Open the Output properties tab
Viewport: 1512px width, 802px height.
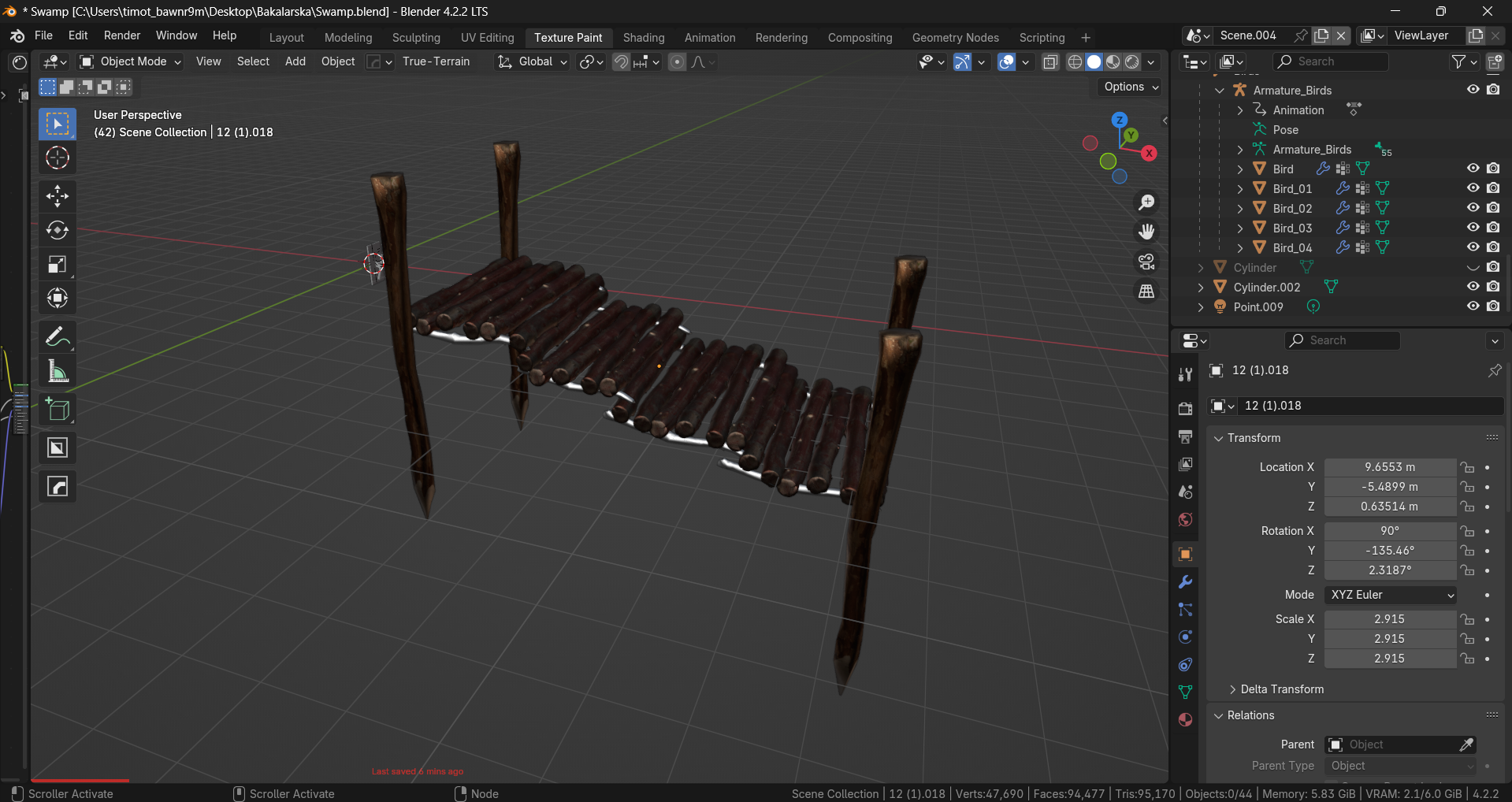coord(1185,436)
